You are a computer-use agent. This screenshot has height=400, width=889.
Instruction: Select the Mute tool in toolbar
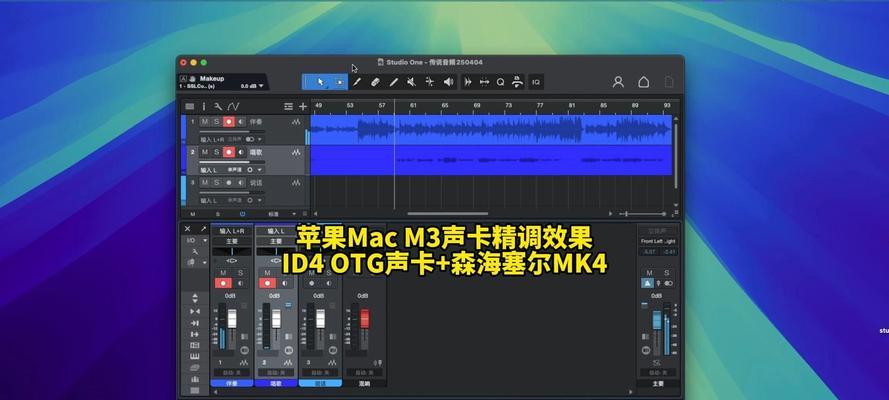[x=412, y=82]
